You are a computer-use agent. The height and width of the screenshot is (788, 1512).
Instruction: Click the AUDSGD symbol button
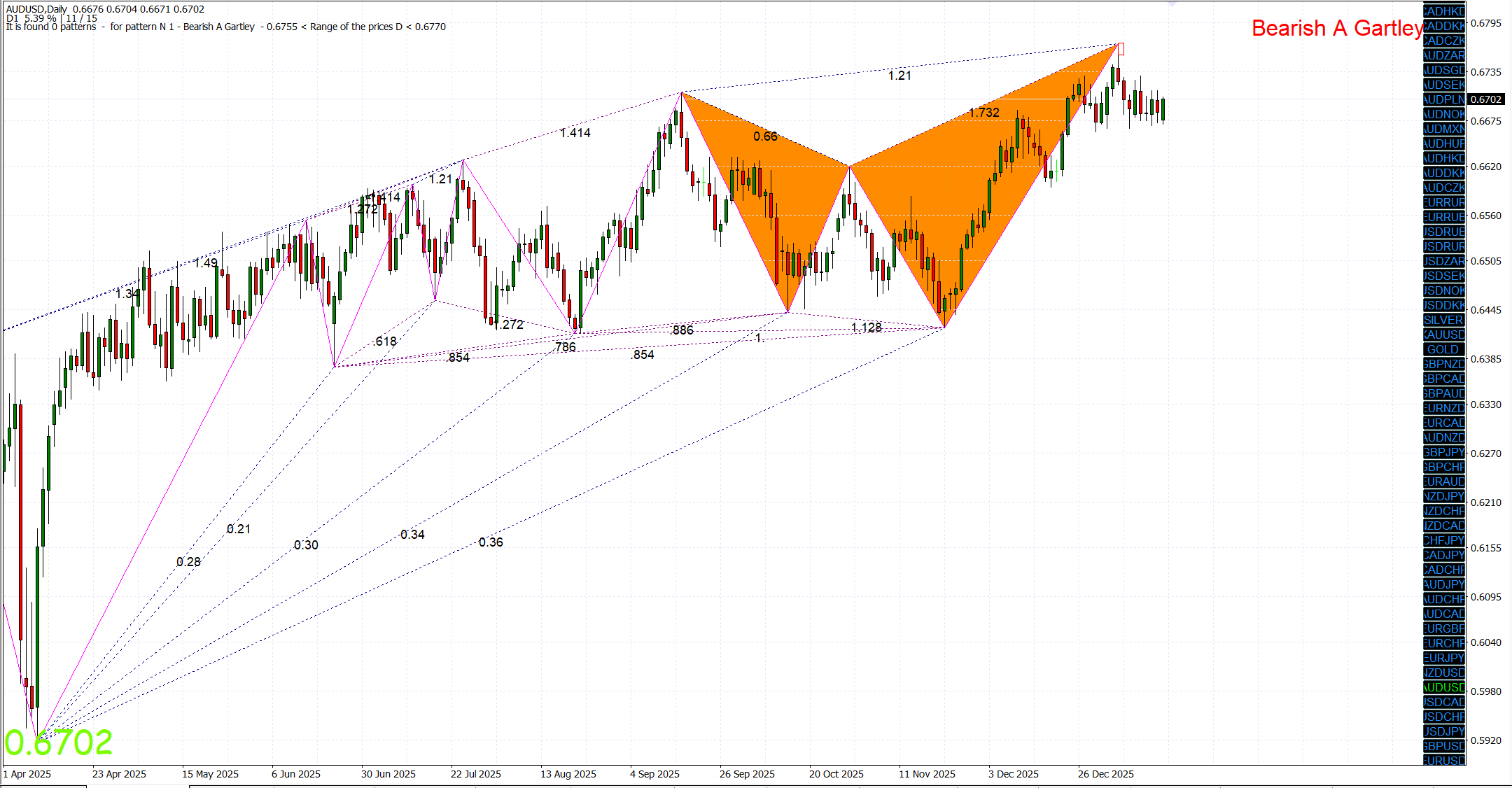pos(1444,70)
